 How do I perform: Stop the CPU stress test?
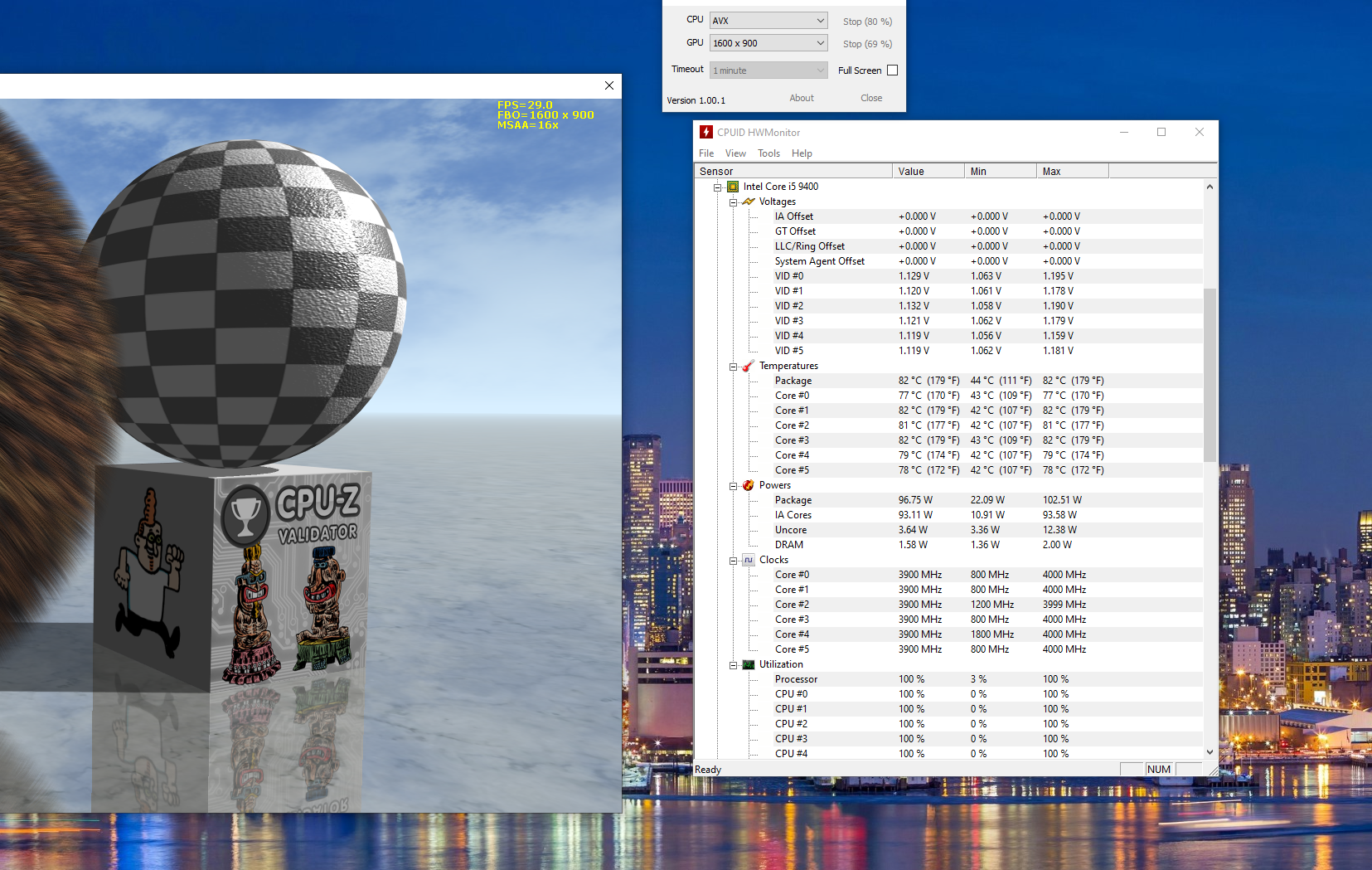pos(867,22)
